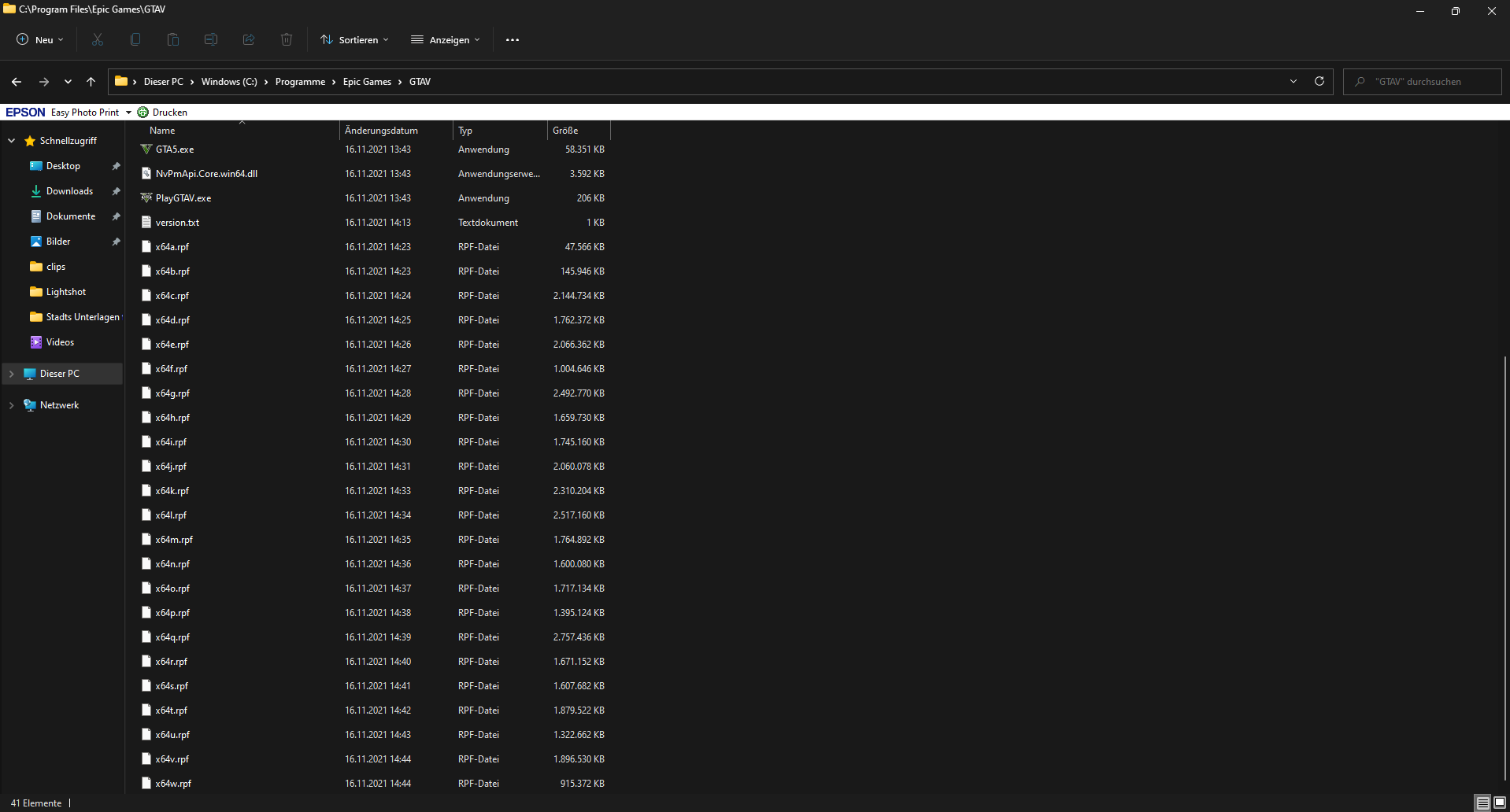The image size is (1510, 812).
Task: Click in the GTAV durchsuchen search box
Action: (1422, 82)
